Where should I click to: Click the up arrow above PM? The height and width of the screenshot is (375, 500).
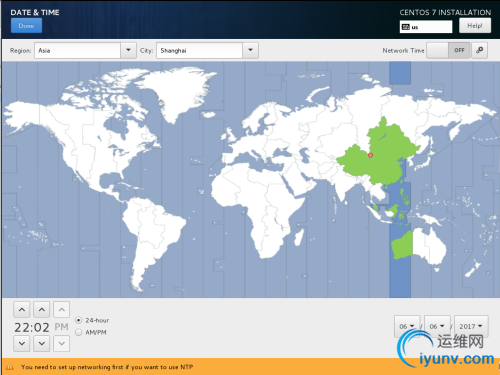coord(62,310)
